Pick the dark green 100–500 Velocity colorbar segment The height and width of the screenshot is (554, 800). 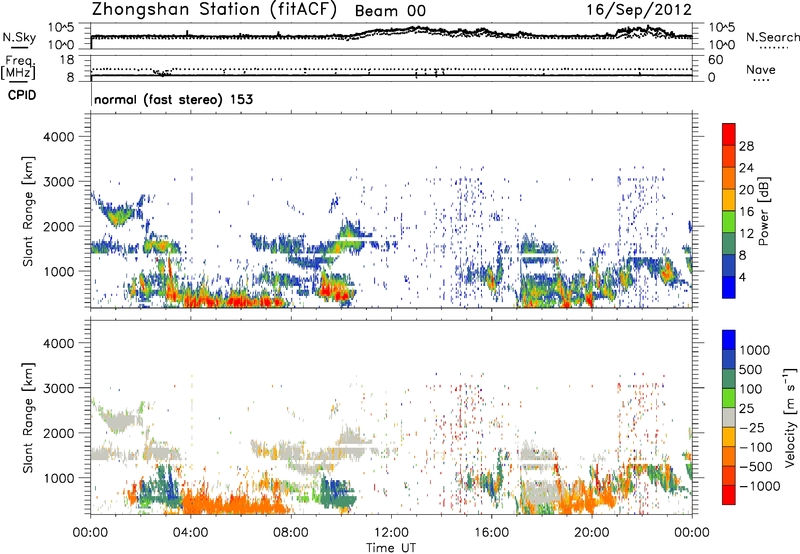729,379
